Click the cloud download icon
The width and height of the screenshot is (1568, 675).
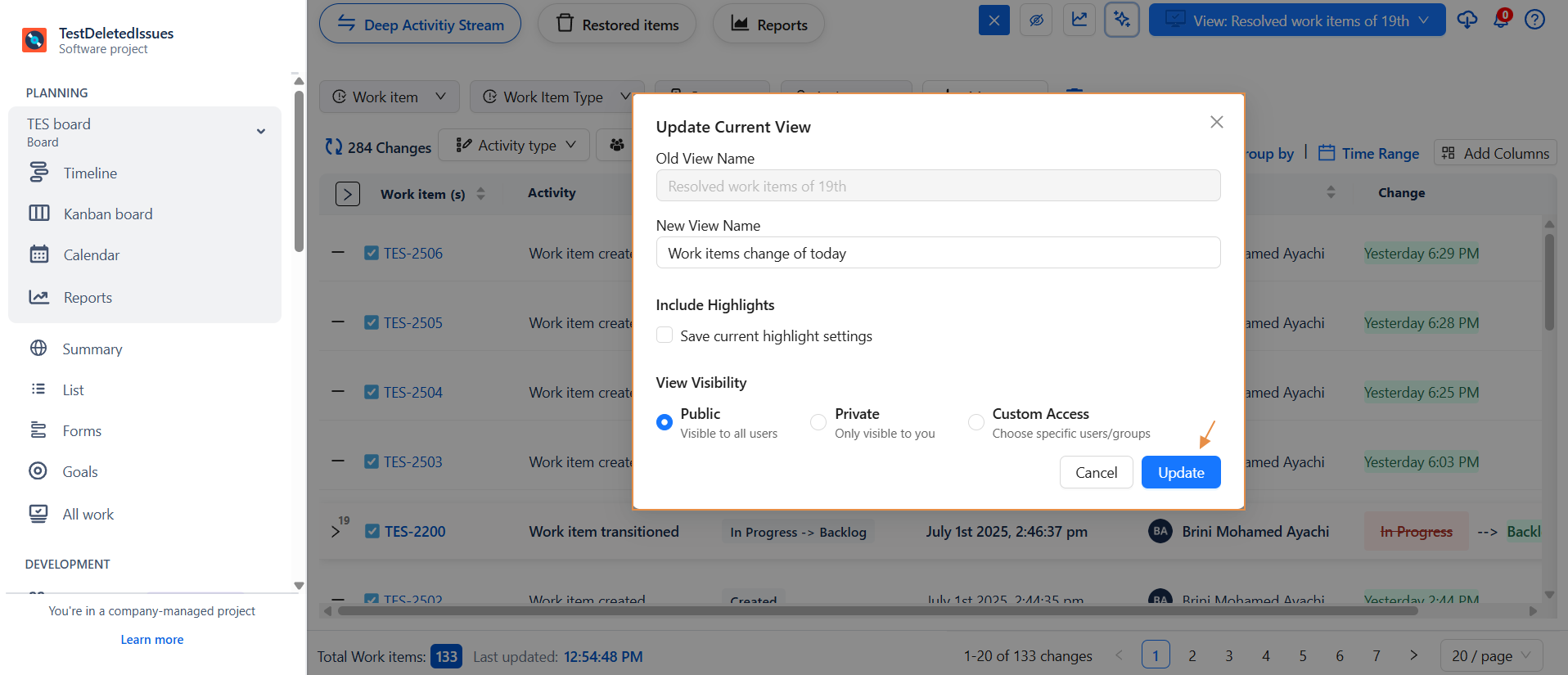click(x=1467, y=20)
